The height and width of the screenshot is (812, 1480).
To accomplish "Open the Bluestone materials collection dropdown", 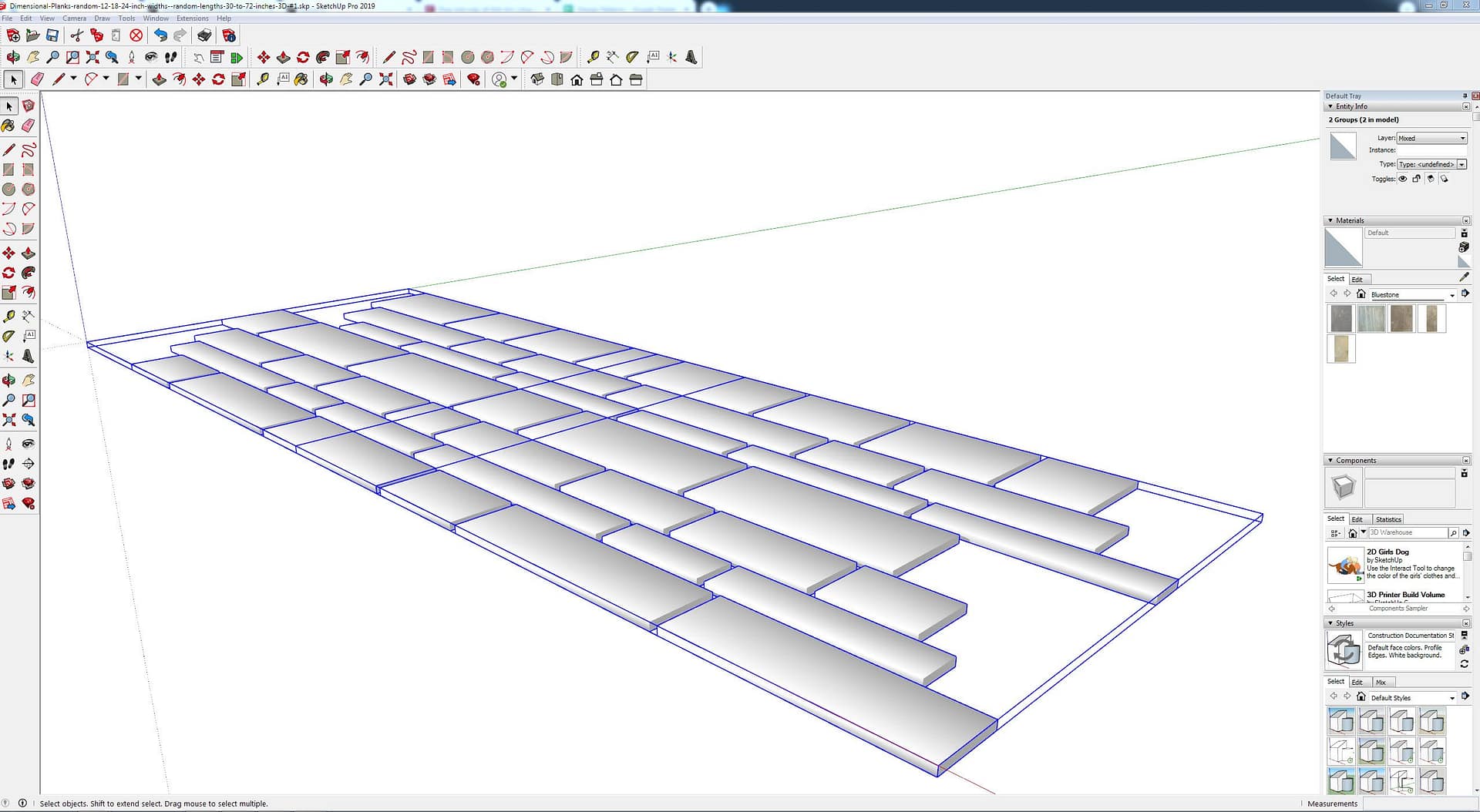I will (x=1451, y=295).
